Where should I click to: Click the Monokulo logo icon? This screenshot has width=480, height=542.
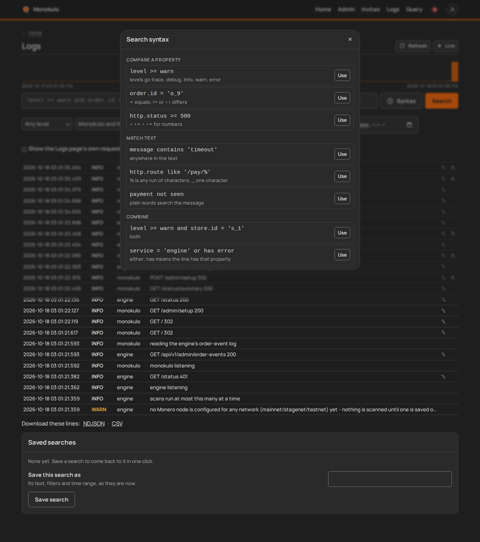26,9
